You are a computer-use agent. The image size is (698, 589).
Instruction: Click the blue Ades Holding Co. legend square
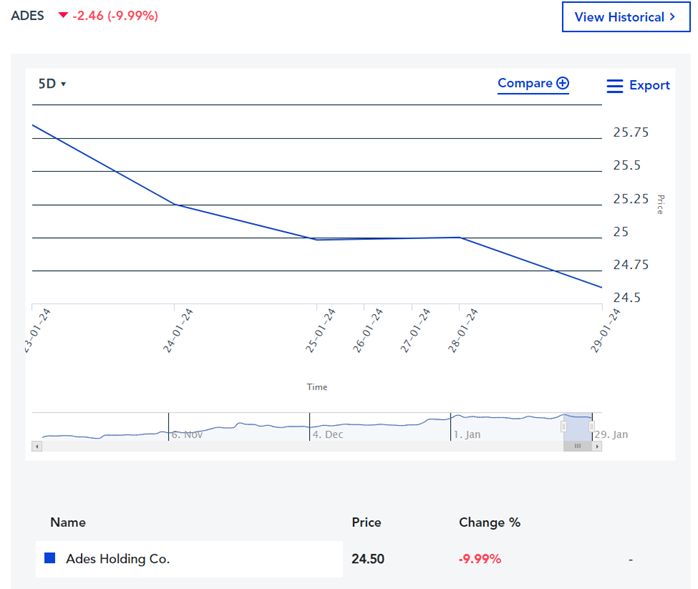tap(50, 559)
